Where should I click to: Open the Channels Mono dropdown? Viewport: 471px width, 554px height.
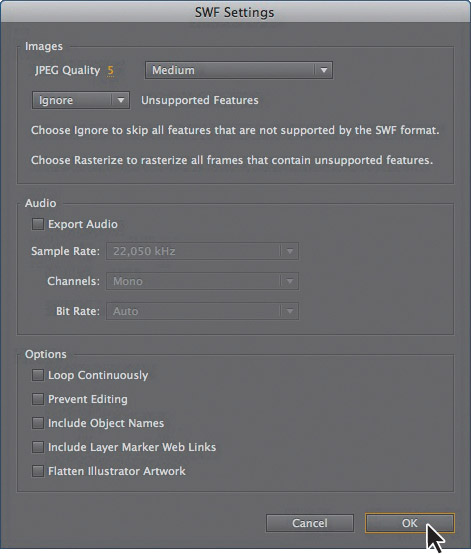202,281
